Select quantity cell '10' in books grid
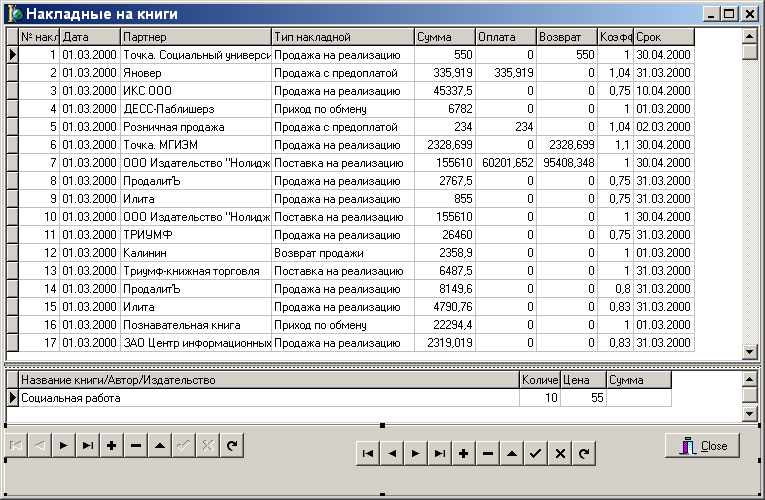 pos(540,398)
